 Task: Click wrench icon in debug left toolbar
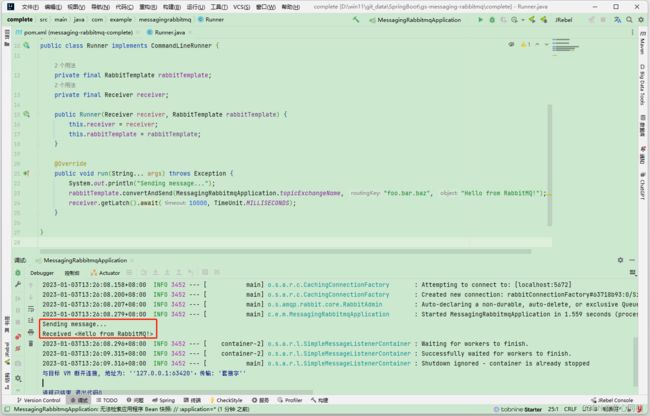[x=18, y=284]
